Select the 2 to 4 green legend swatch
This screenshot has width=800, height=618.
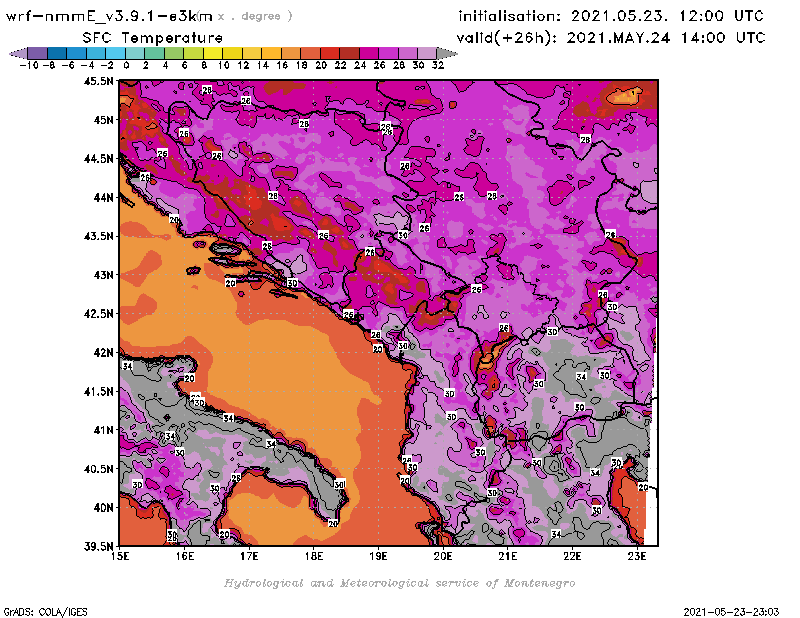point(155,53)
